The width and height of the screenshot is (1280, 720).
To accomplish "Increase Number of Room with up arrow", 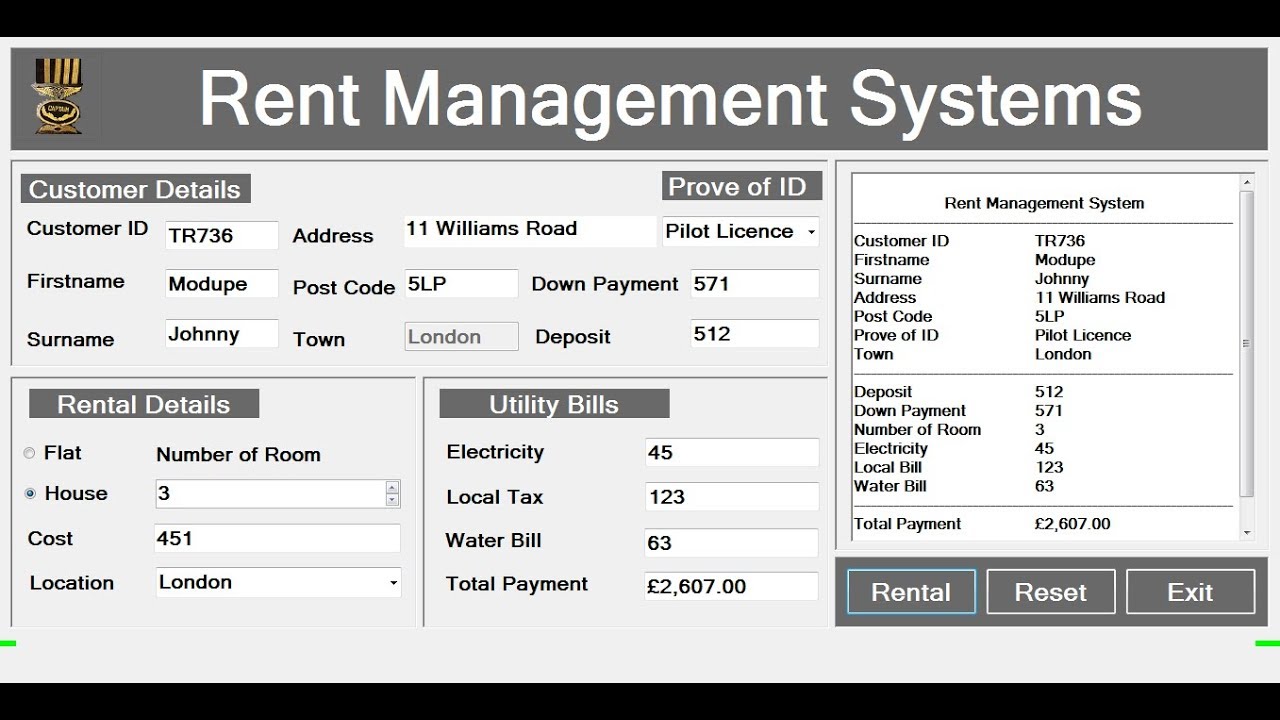I will point(392,487).
